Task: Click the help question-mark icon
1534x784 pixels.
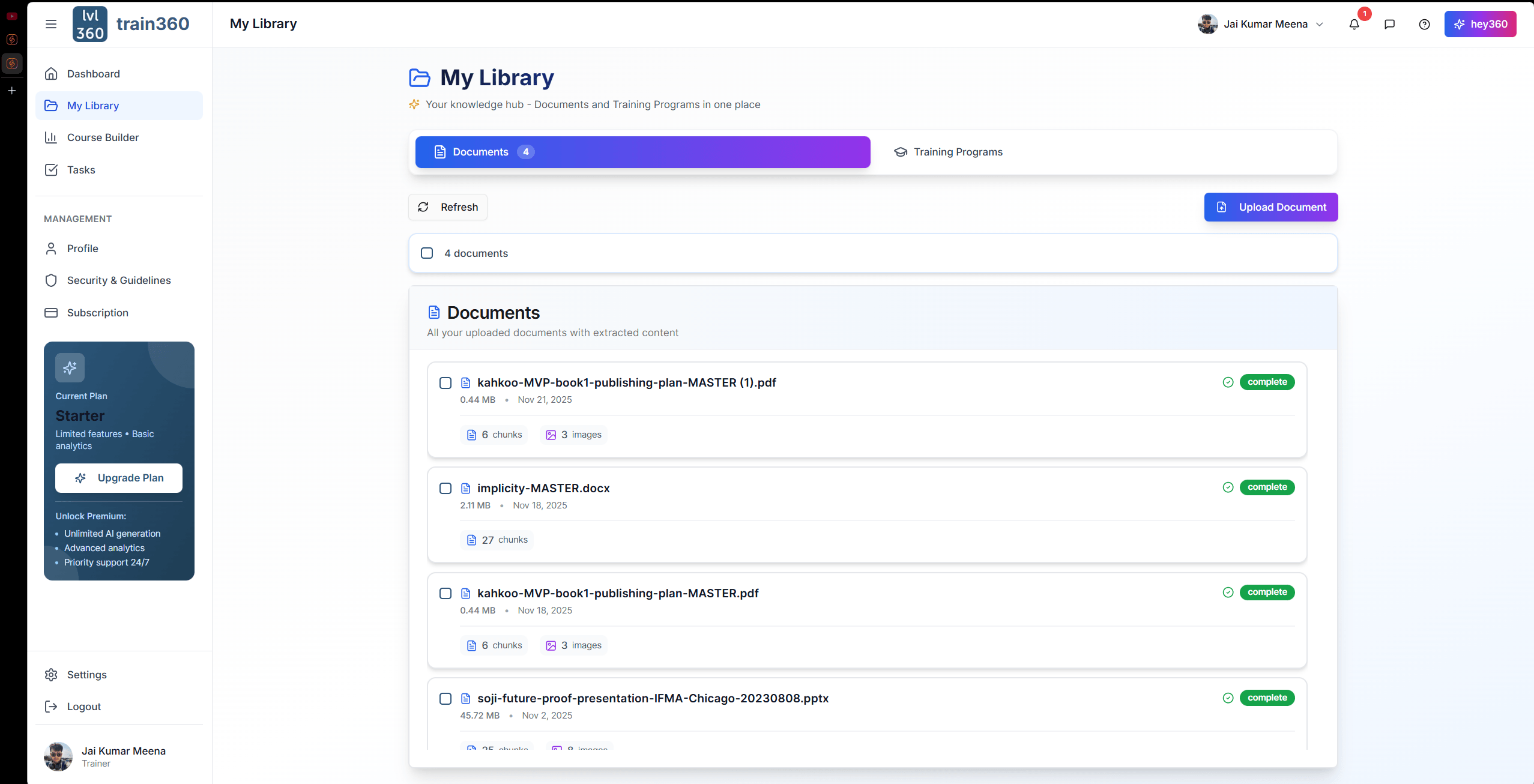Action: coord(1424,24)
